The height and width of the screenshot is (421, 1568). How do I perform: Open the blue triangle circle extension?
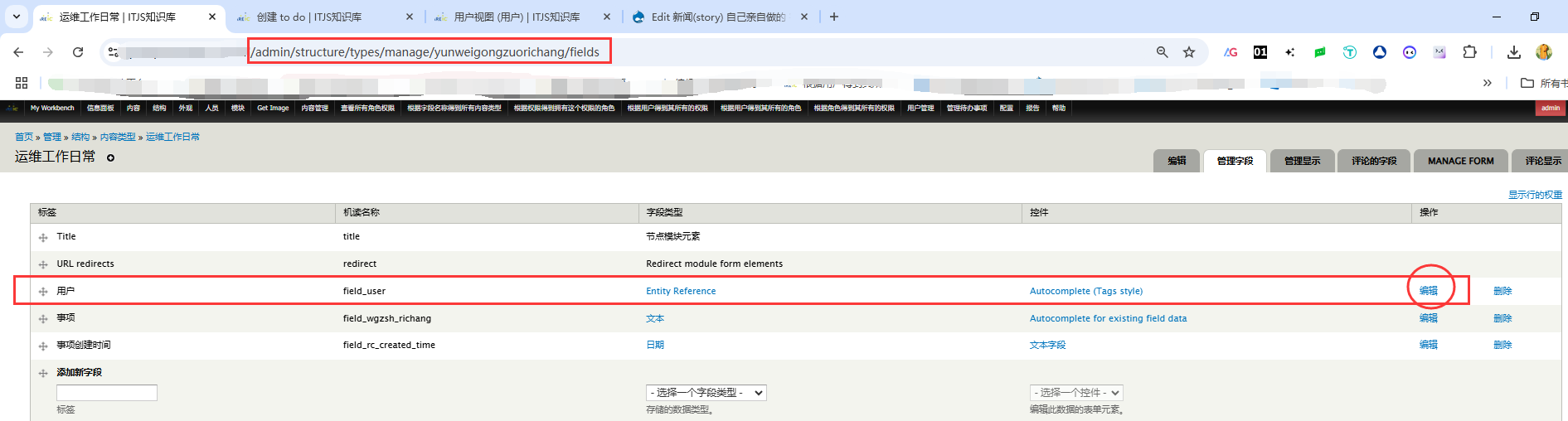tap(1380, 52)
